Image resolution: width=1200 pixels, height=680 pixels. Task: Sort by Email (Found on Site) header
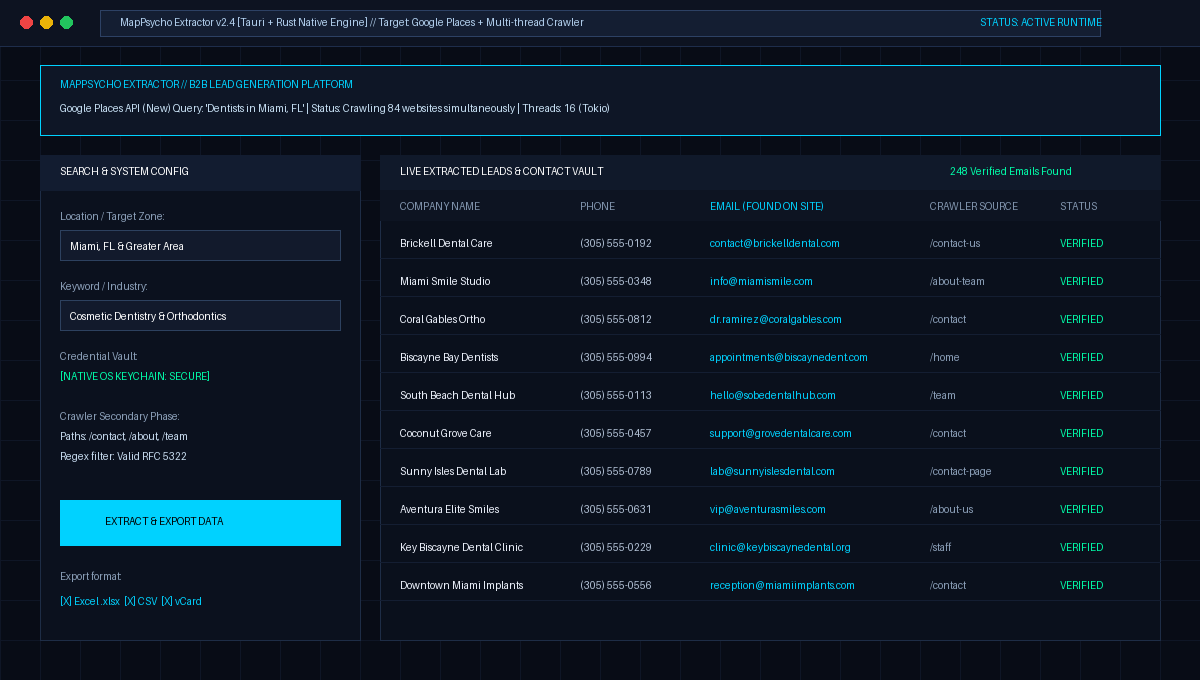click(767, 207)
